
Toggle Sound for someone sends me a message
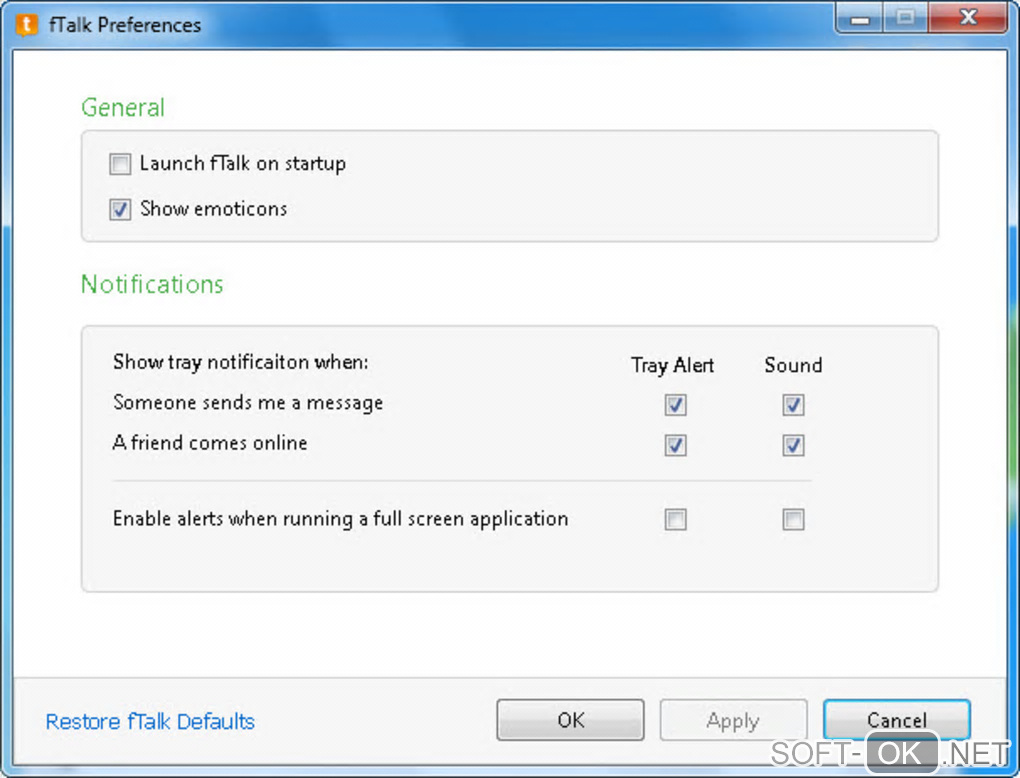[793, 405]
